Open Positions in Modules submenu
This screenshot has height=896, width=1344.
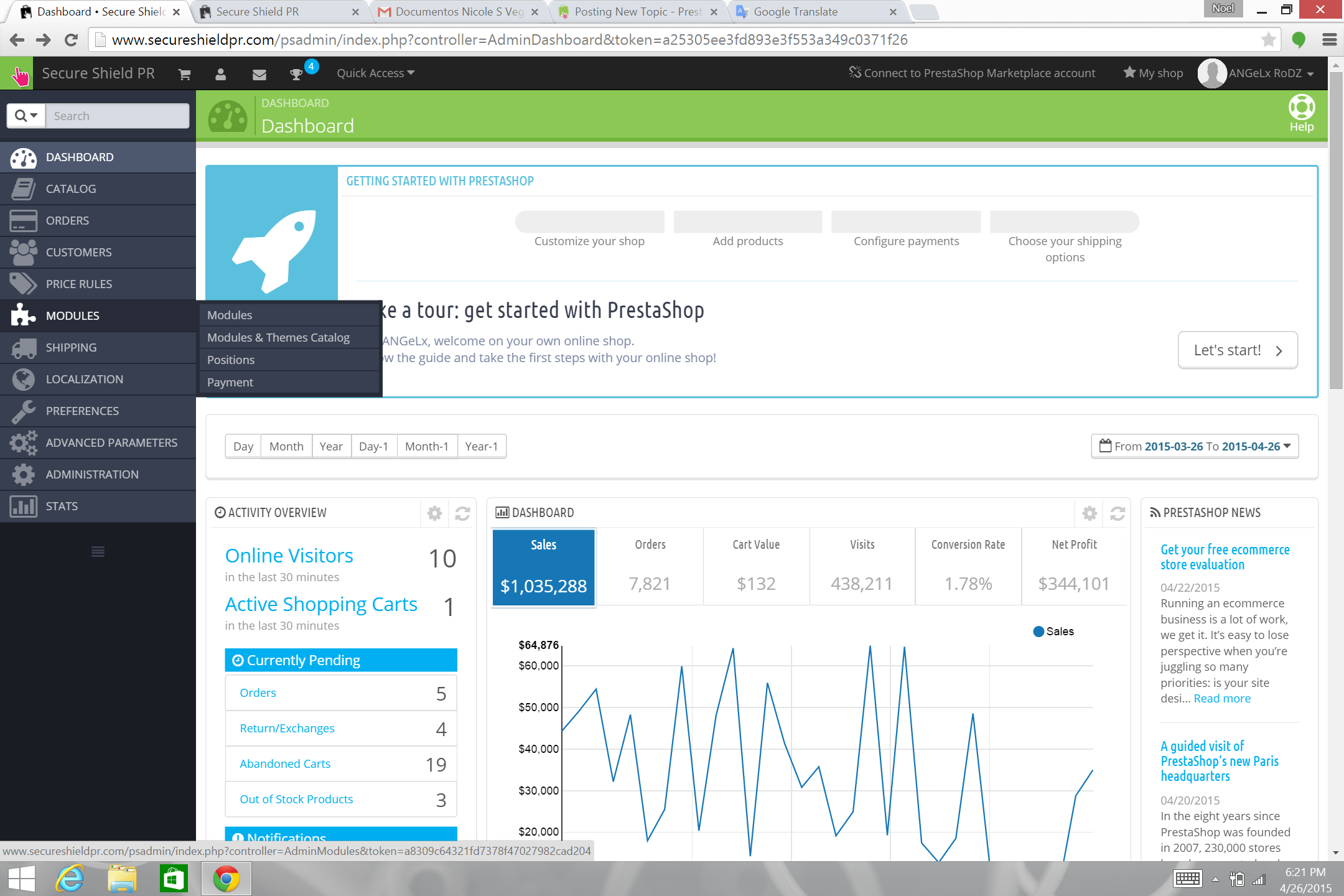231,360
